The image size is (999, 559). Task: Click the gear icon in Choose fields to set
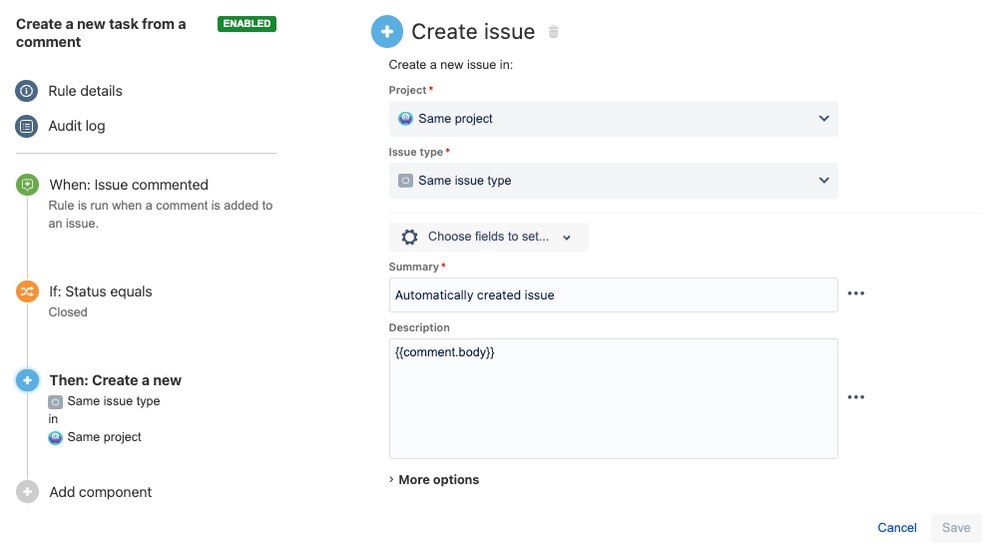coord(410,237)
